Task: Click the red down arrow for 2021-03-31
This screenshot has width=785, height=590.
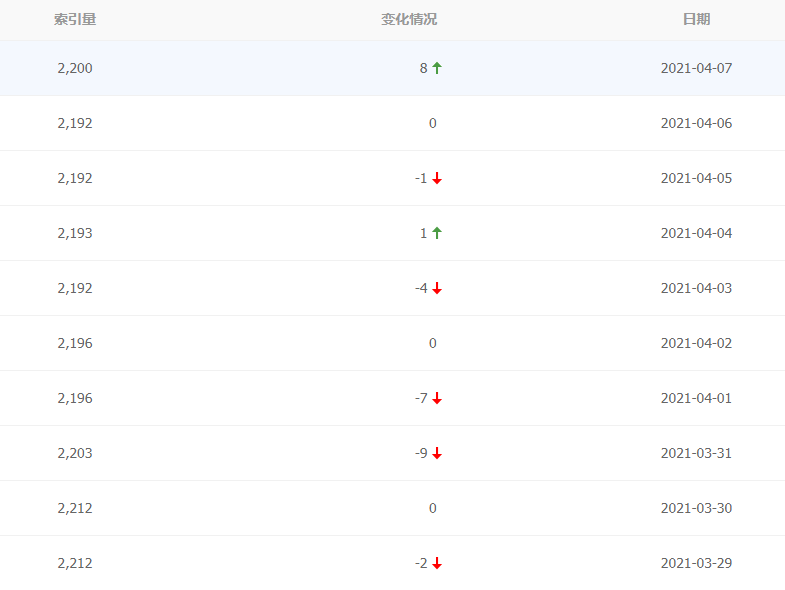Action: point(437,453)
